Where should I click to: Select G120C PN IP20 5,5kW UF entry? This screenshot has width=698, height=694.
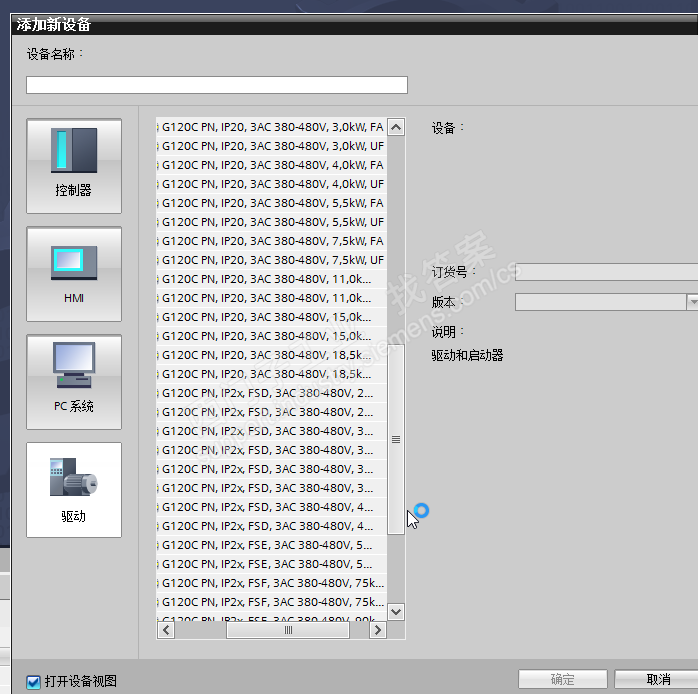click(x=272, y=222)
